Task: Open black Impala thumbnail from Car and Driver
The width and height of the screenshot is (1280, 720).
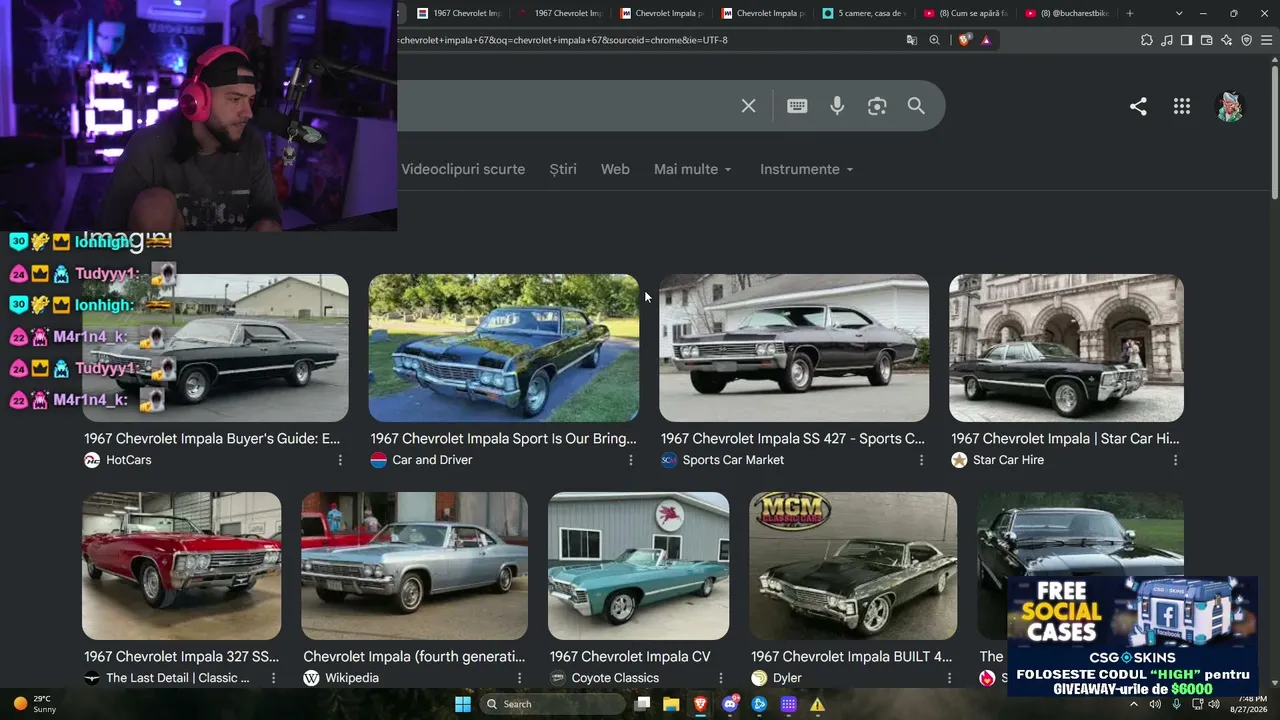Action: (504, 348)
